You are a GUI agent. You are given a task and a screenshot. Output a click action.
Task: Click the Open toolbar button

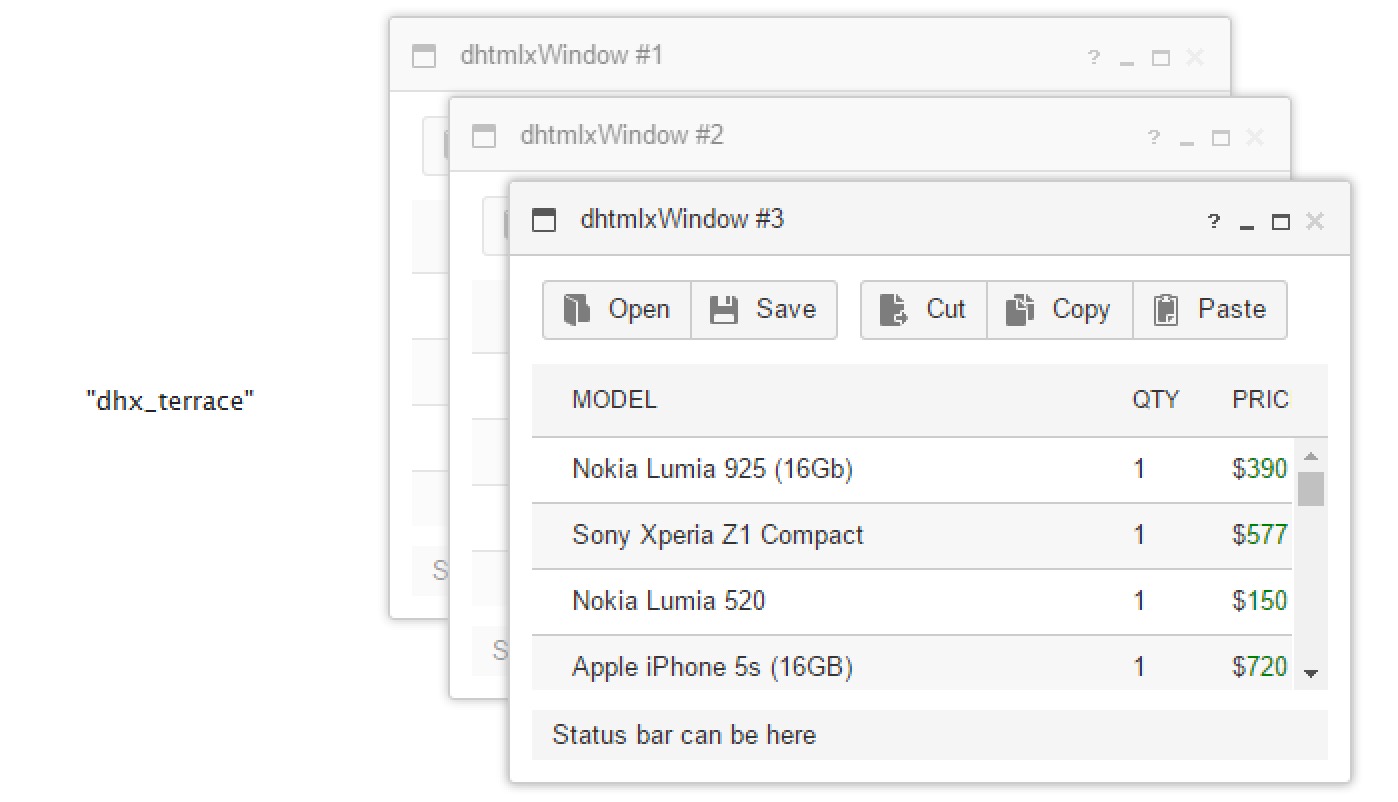(617, 310)
